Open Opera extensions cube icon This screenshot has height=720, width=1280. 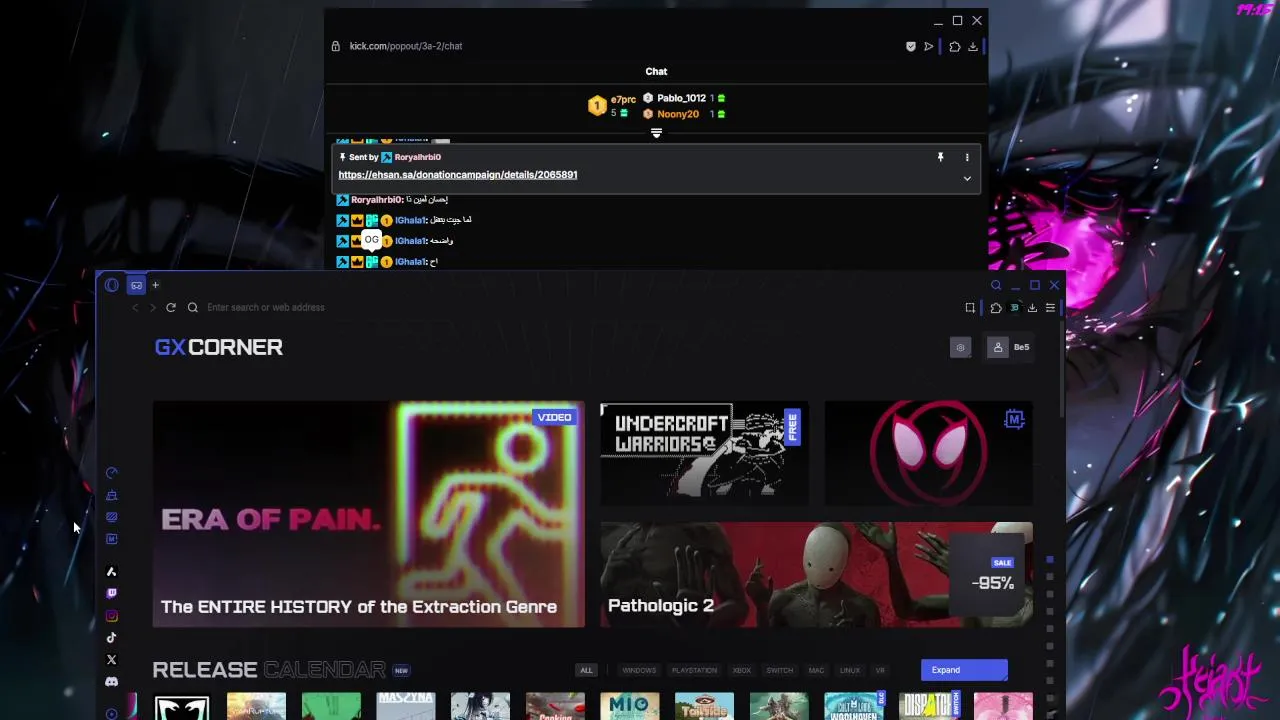996,308
